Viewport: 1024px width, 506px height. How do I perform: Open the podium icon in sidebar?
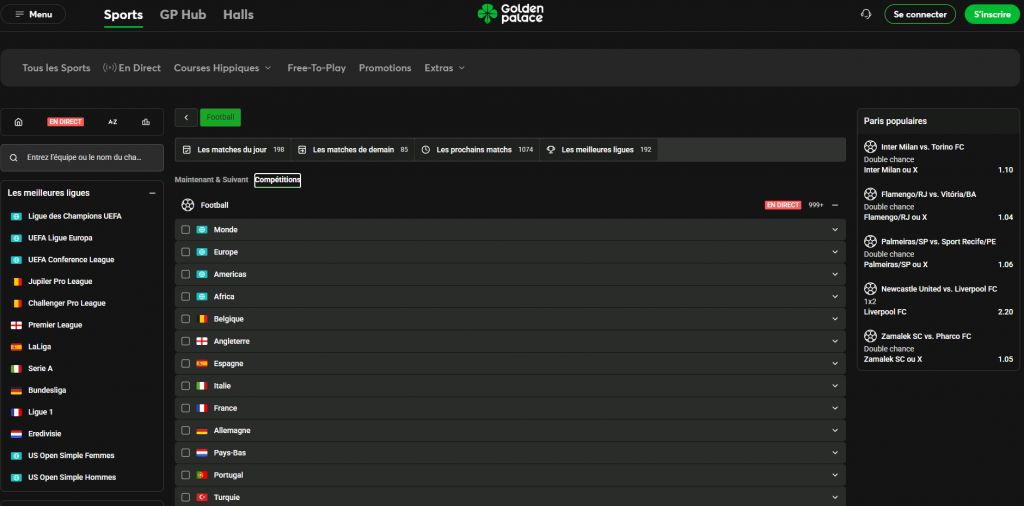[146, 122]
